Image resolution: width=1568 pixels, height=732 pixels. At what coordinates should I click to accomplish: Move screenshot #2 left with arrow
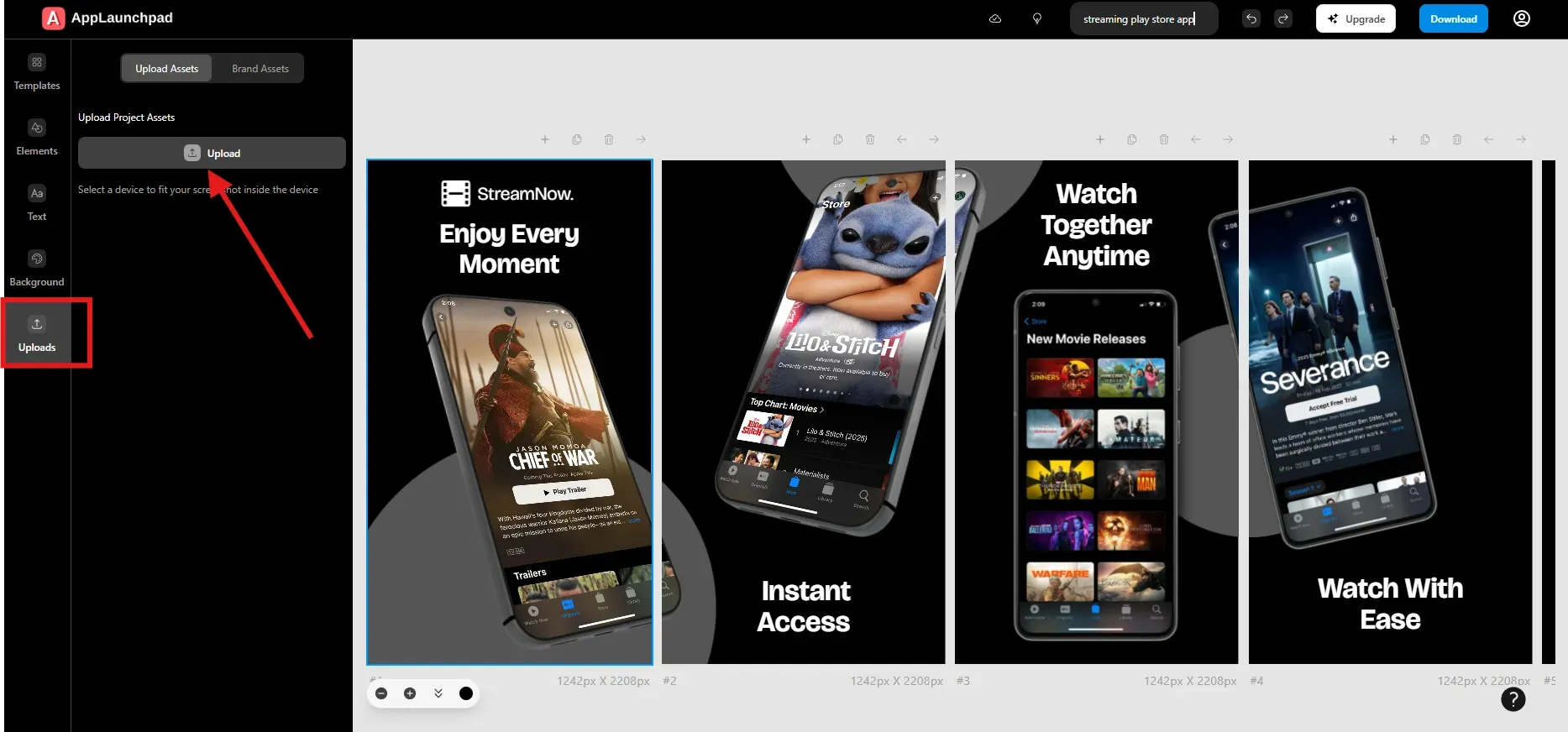pos(902,139)
